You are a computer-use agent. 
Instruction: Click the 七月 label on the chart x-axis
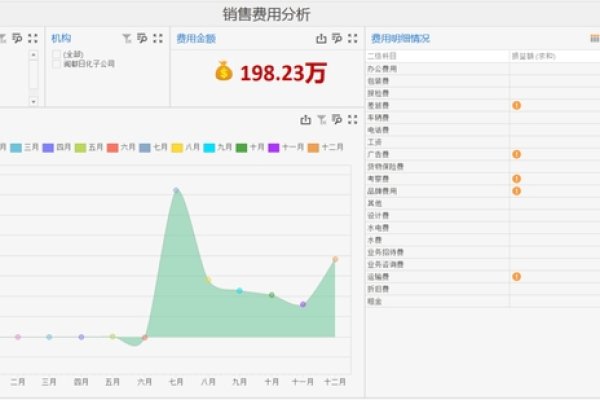tap(176, 382)
